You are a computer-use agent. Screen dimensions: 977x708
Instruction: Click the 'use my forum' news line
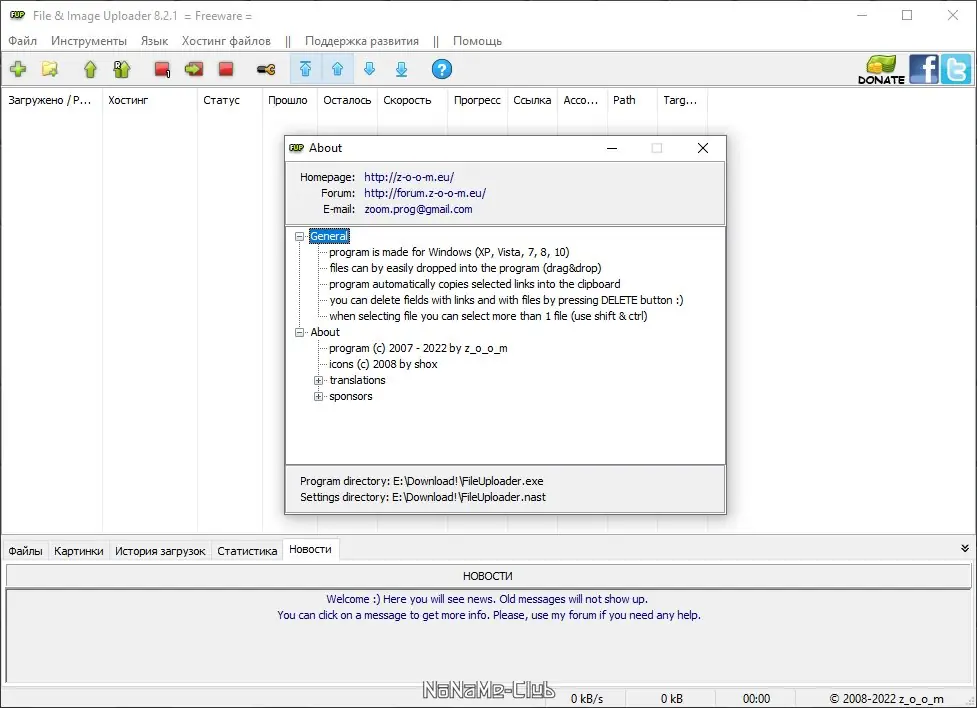[x=489, y=615]
